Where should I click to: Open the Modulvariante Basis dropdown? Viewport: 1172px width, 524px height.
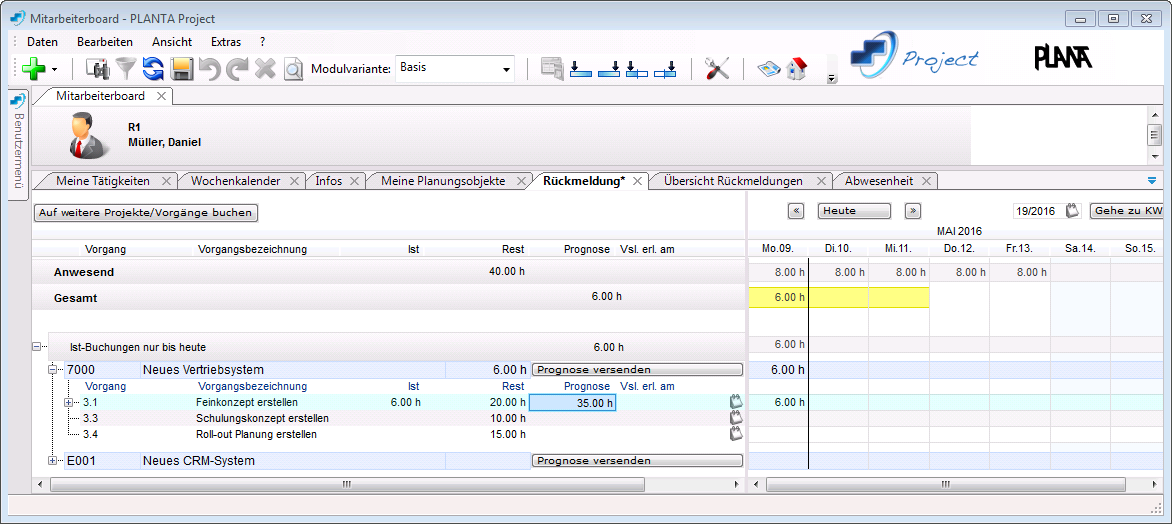pos(506,69)
